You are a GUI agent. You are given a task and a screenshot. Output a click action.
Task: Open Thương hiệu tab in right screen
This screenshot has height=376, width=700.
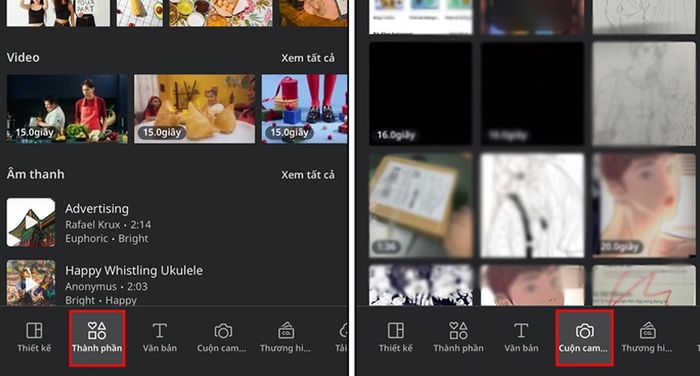pyautogui.click(x=647, y=338)
